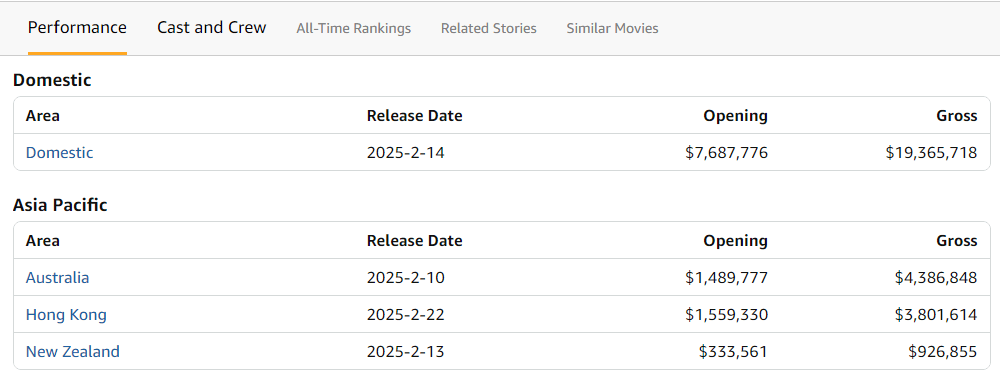This screenshot has width=1000, height=381.
Task: Select Hong Kong's opening amount $1,559,330
Action: click(x=726, y=315)
